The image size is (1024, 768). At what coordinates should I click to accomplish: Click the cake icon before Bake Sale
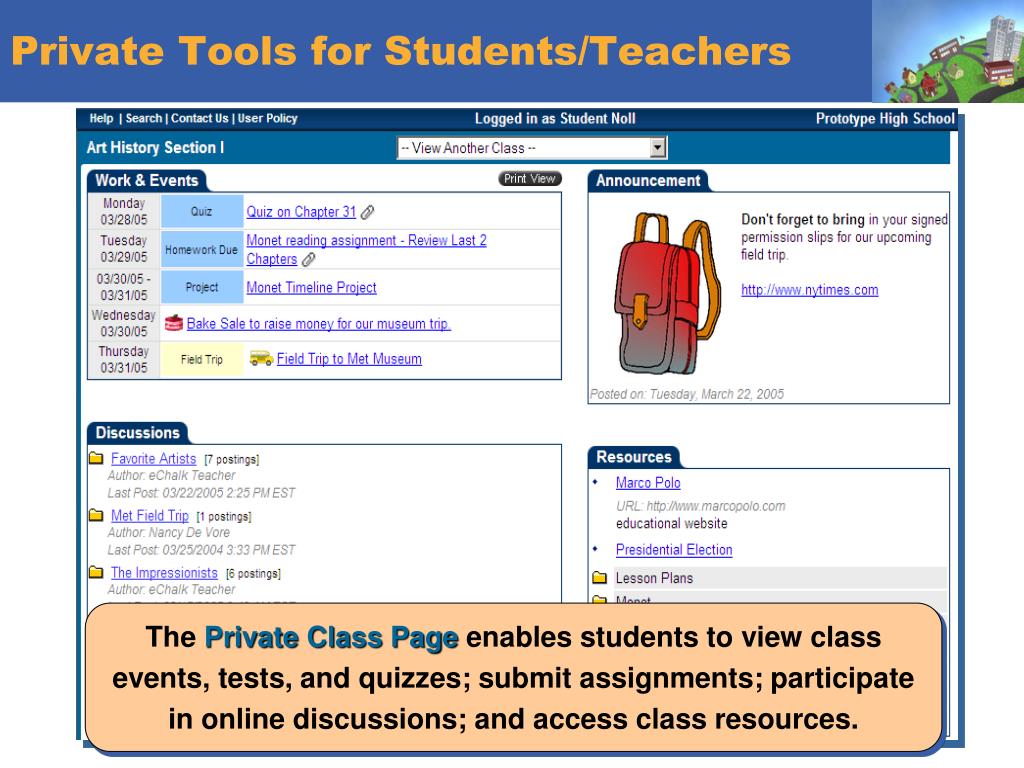[x=174, y=323]
